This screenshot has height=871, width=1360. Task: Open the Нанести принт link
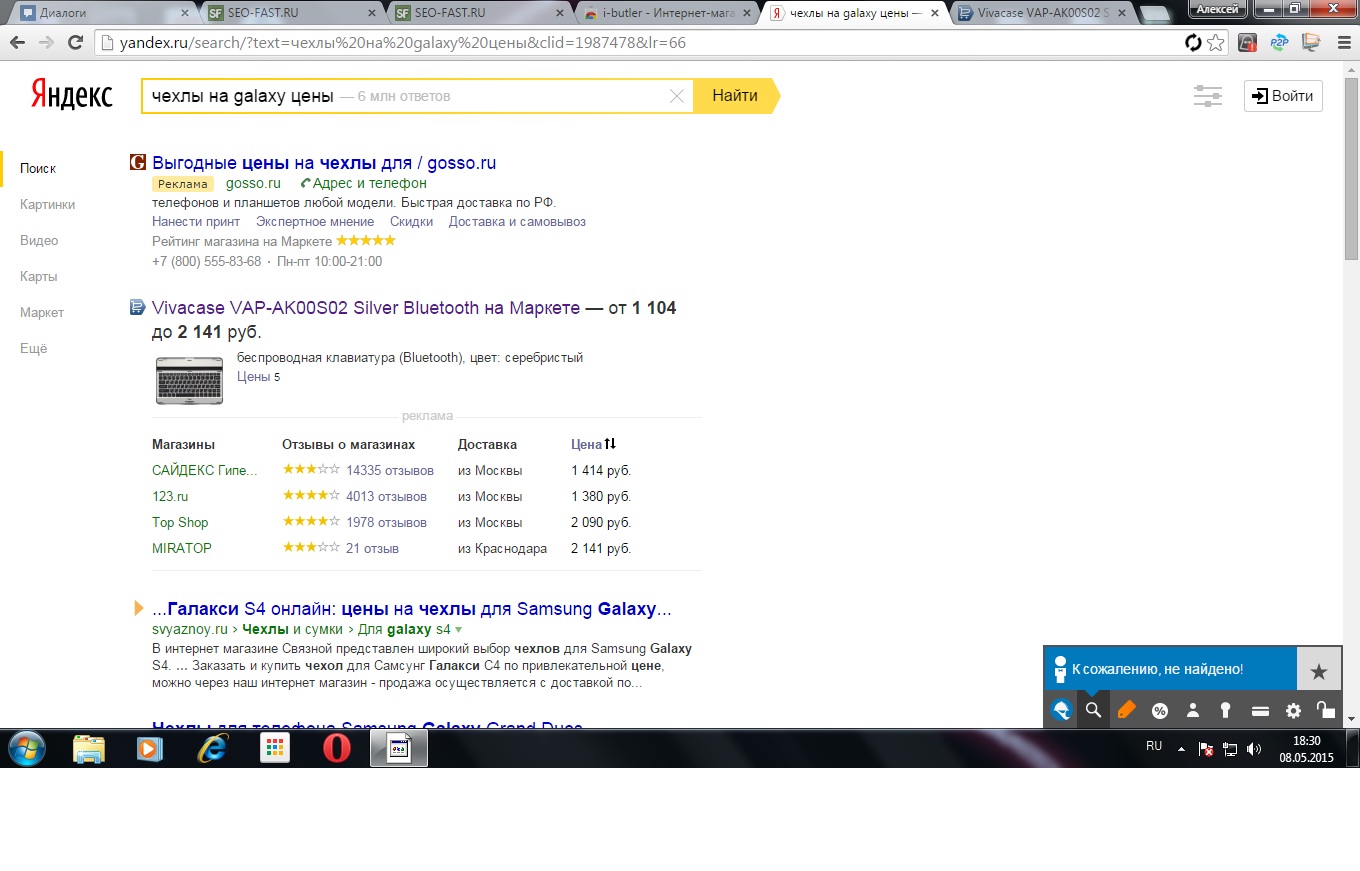[x=196, y=222]
